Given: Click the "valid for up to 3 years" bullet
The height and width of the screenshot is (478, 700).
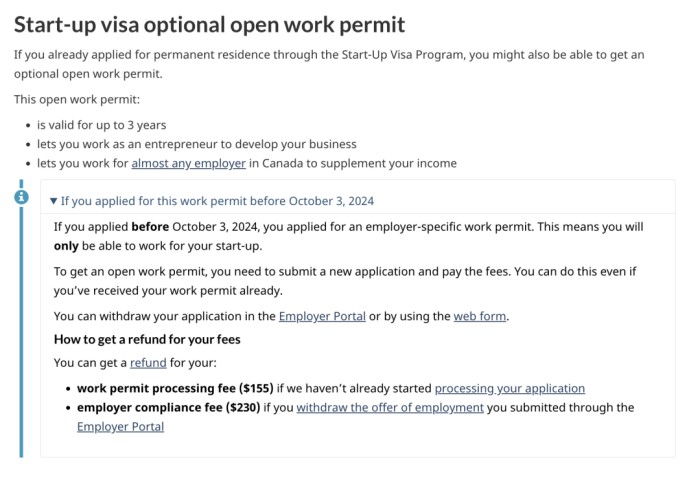Looking at the screenshot, I should 101,125.
